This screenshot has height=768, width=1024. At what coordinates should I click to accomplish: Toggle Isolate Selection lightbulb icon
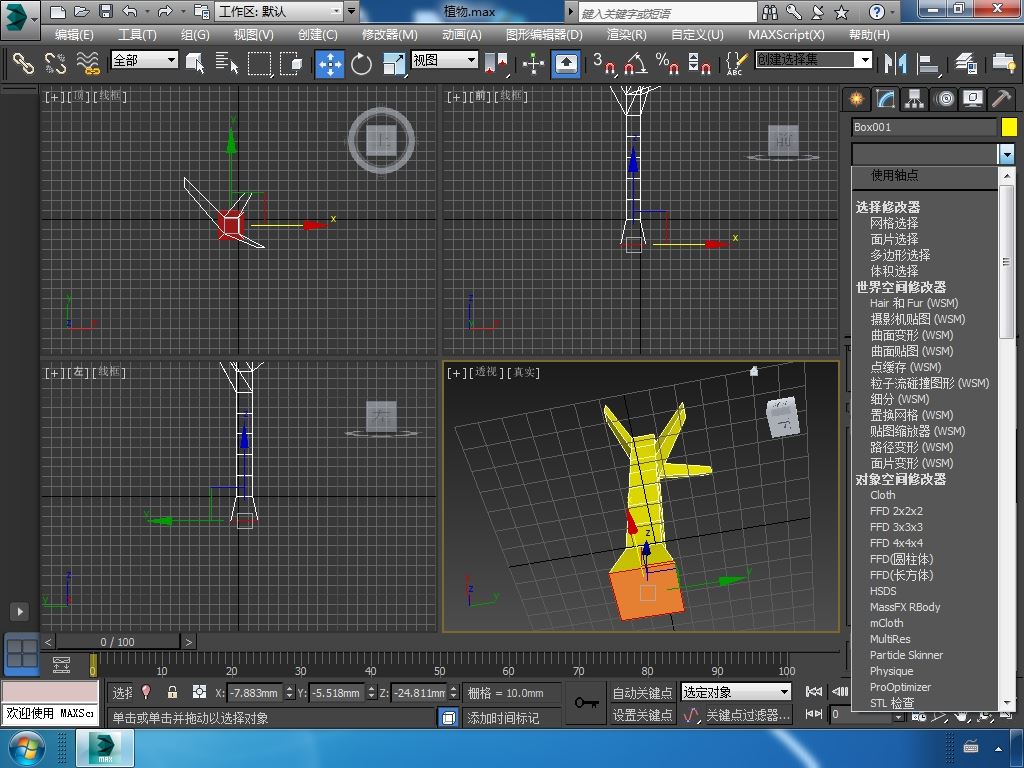click(146, 692)
